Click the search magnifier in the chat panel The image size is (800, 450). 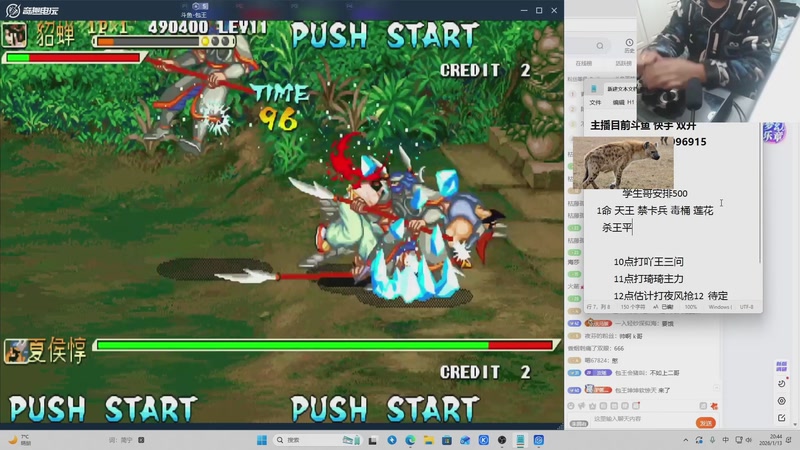click(x=600, y=46)
